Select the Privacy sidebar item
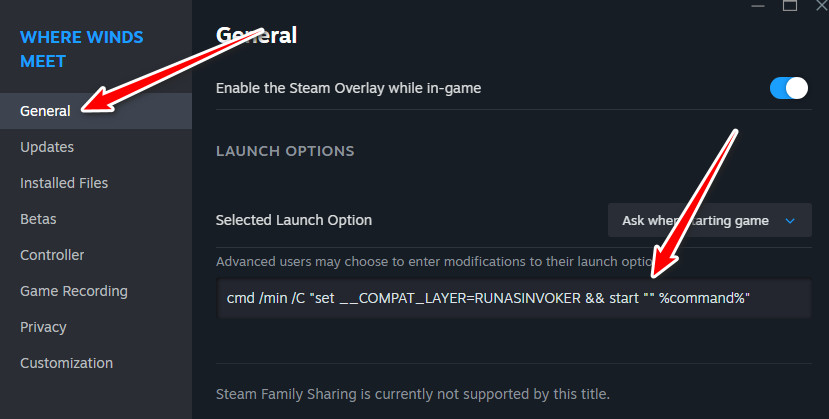The width and height of the screenshot is (829, 419). 44,327
